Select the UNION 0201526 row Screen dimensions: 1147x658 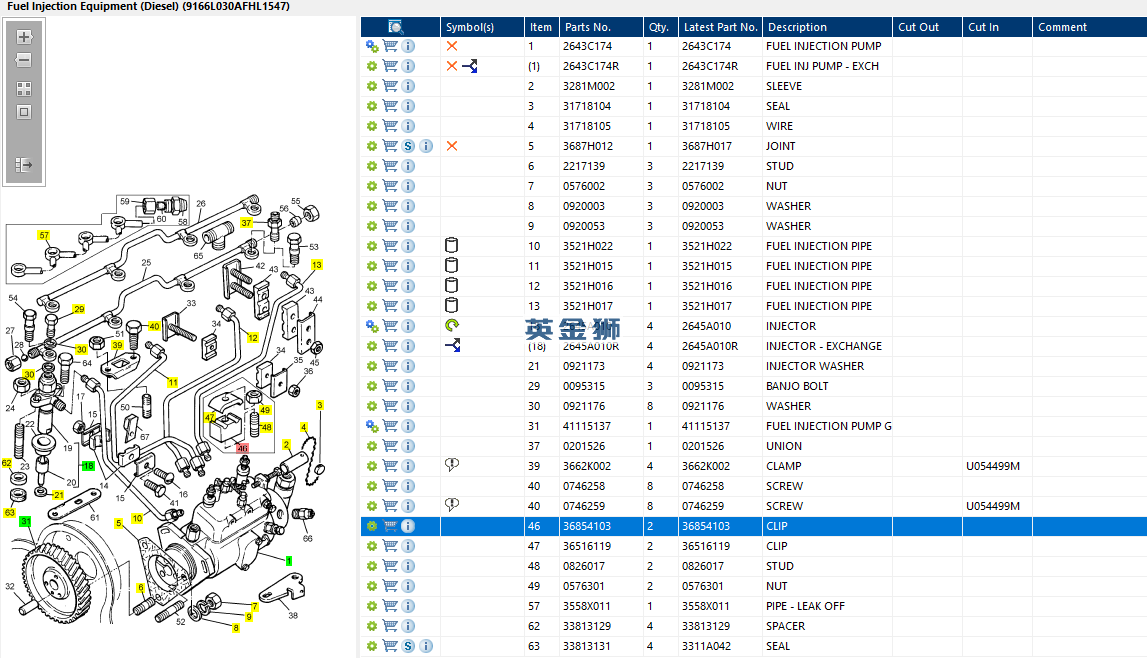pos(753,446)
